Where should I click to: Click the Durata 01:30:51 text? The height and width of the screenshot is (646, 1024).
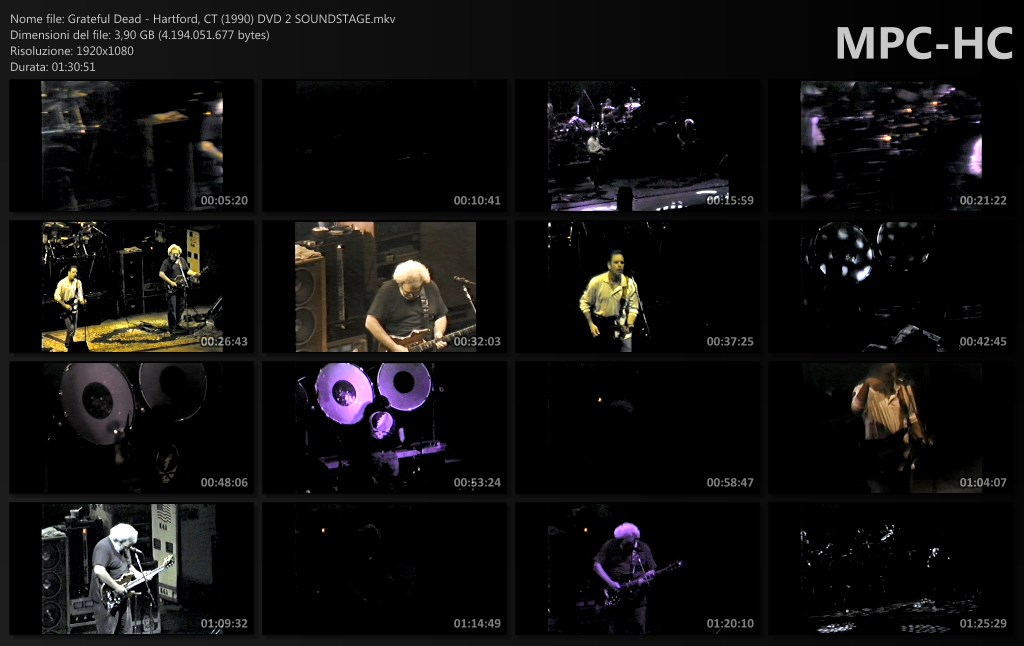(x=53, y=66)
